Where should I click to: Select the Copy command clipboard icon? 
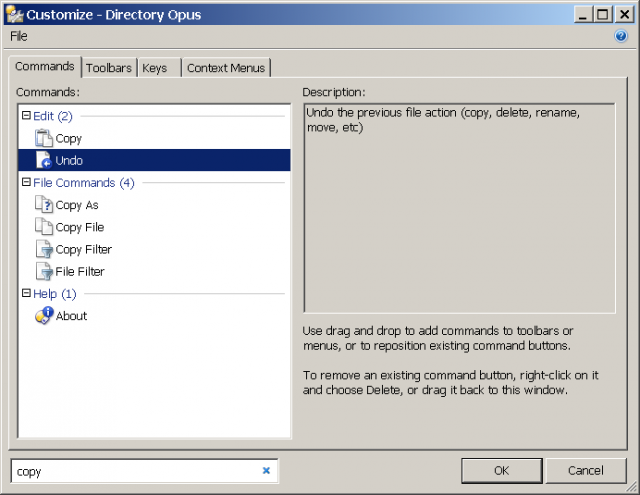coord(44,138)
